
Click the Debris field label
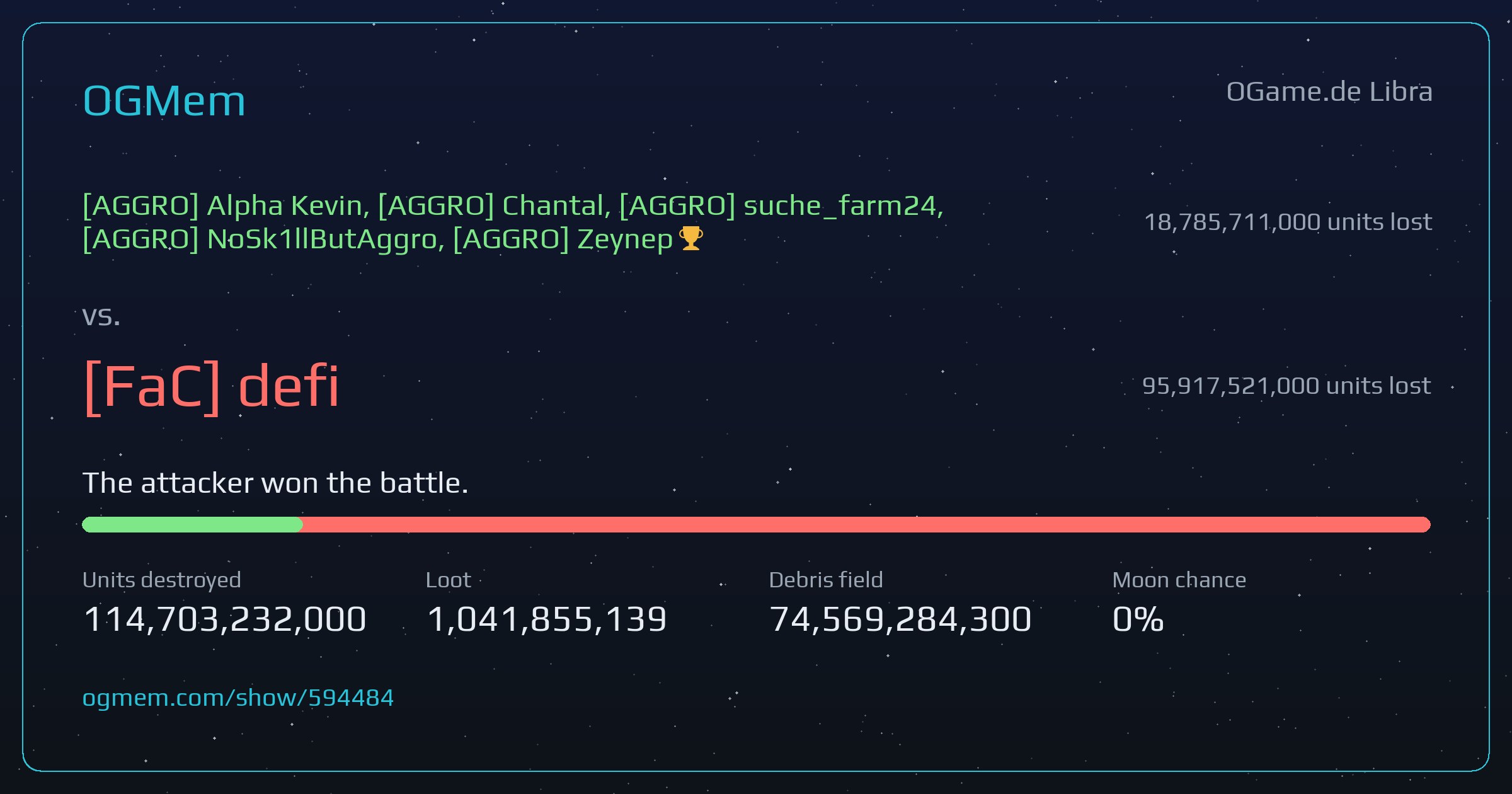[x=826, y=580]
